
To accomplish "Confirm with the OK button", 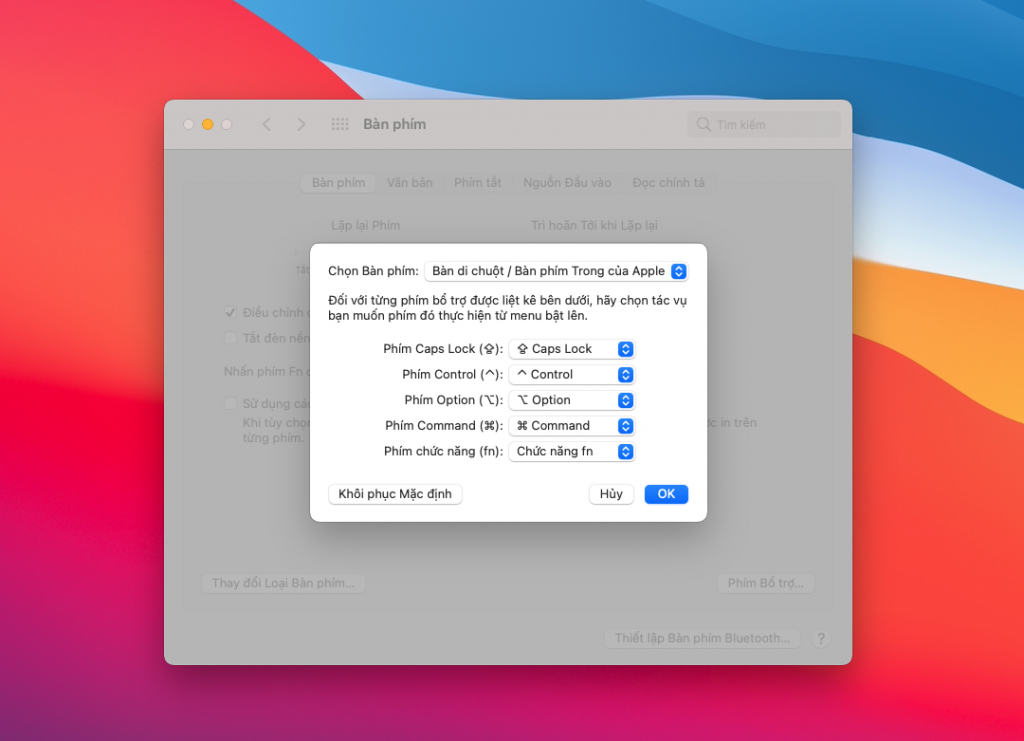I will coord(666,494).
